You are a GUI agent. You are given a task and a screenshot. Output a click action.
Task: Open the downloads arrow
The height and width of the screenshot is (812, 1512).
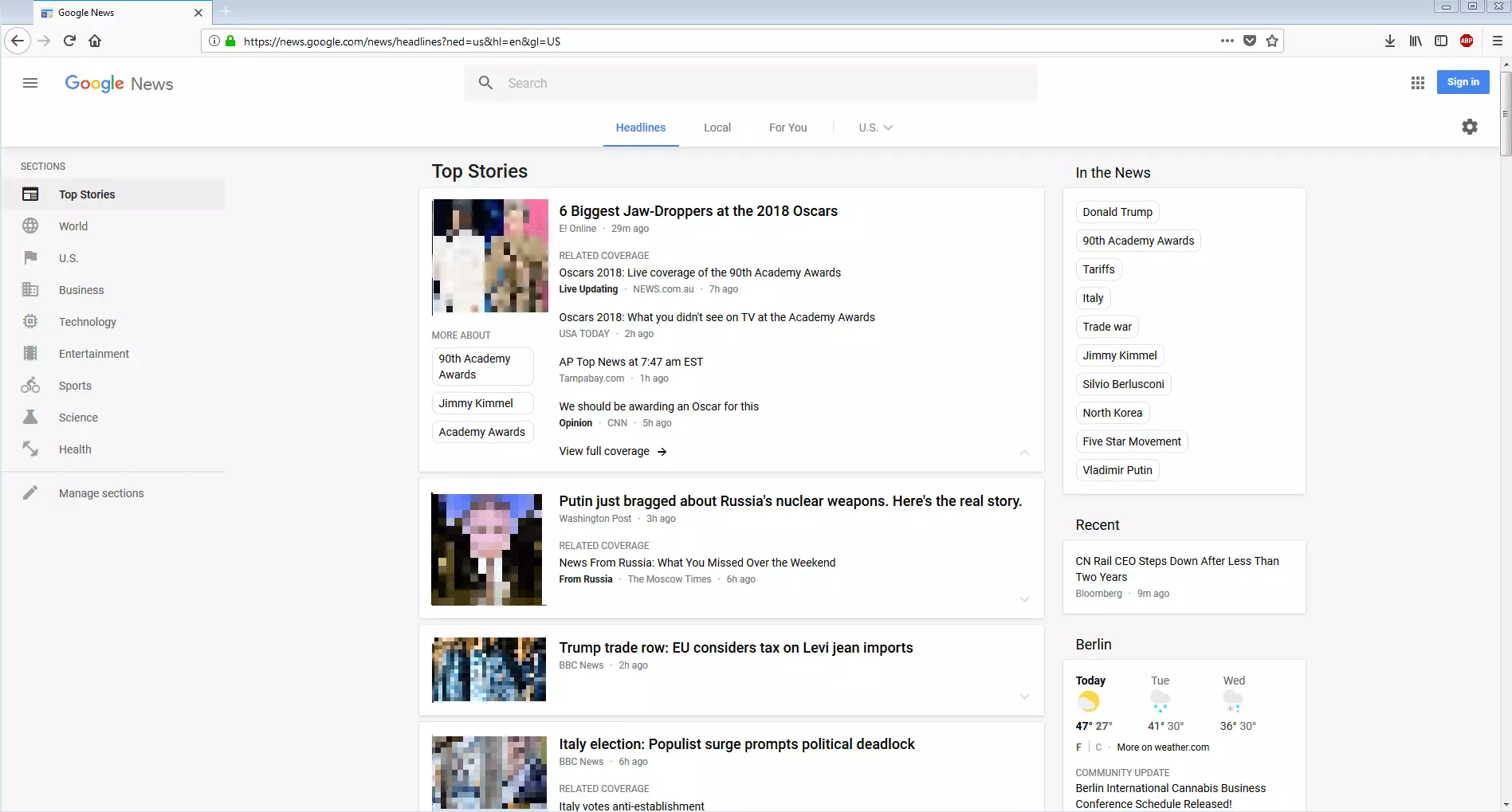coord(1390,41)
